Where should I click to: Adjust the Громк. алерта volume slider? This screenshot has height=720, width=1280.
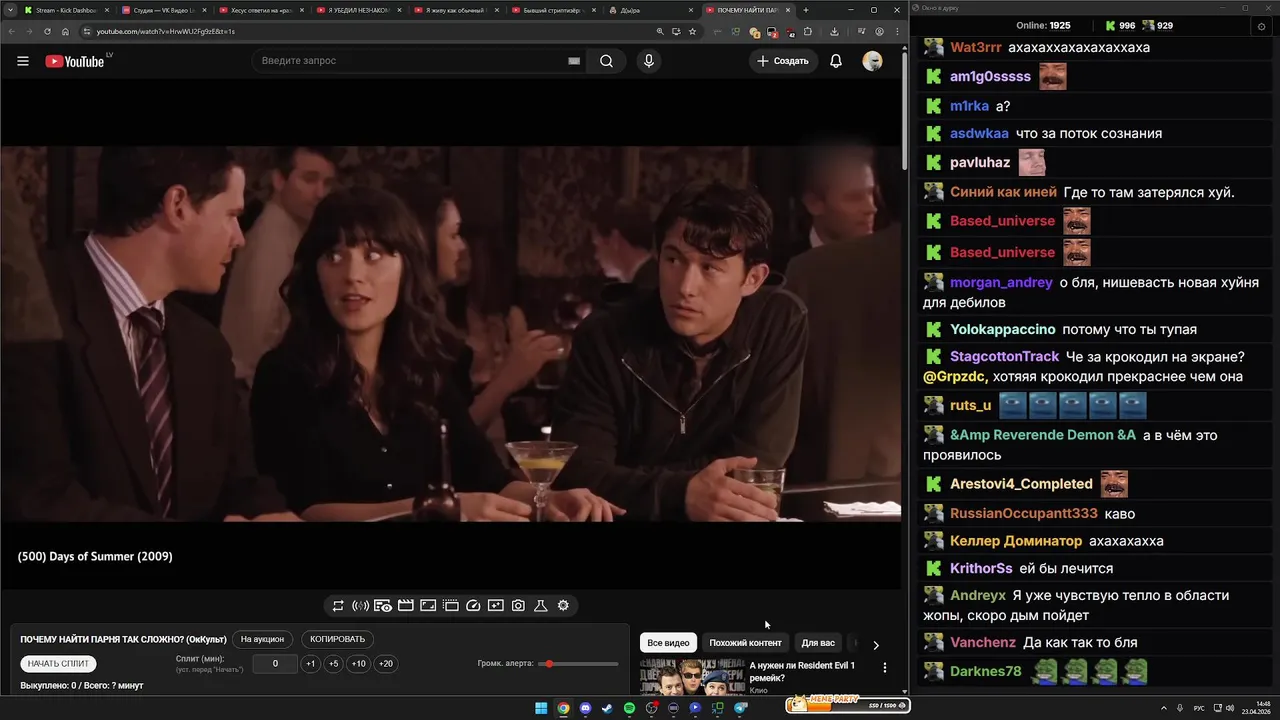[579, 664]
